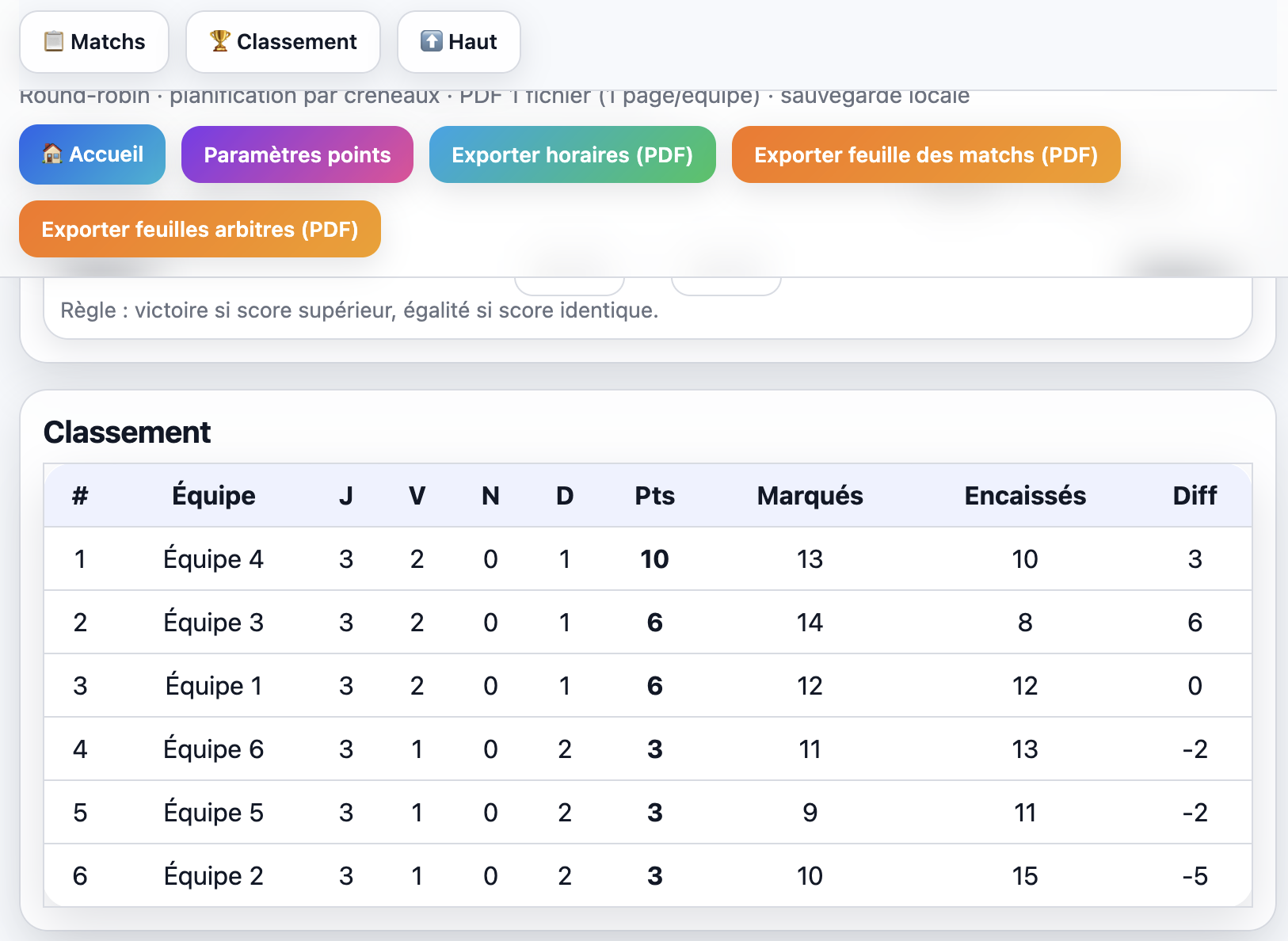Click the Équipe column header
Screen dimensions: 1288x941
coord(213,495)
